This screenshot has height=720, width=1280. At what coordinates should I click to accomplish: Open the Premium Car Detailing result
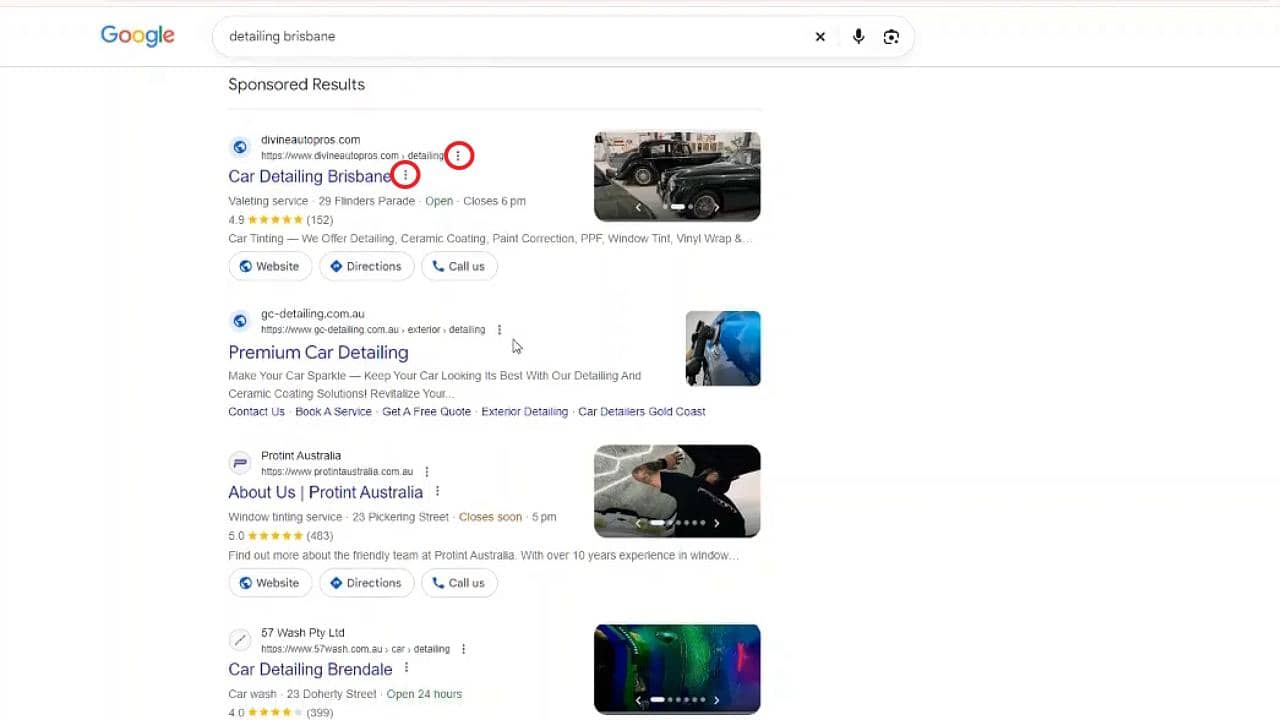click(x=318, y=352)
